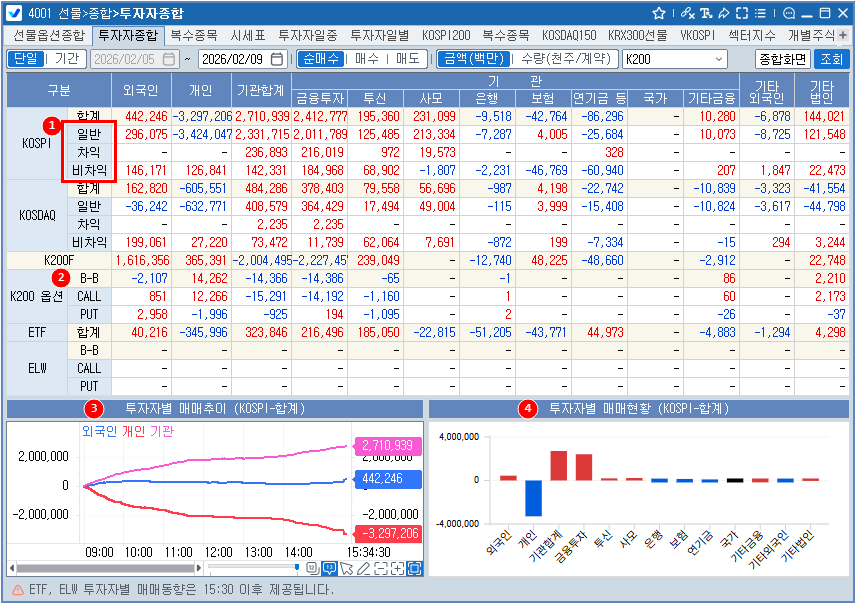Click the 종합화면 button

click(781, 59)
